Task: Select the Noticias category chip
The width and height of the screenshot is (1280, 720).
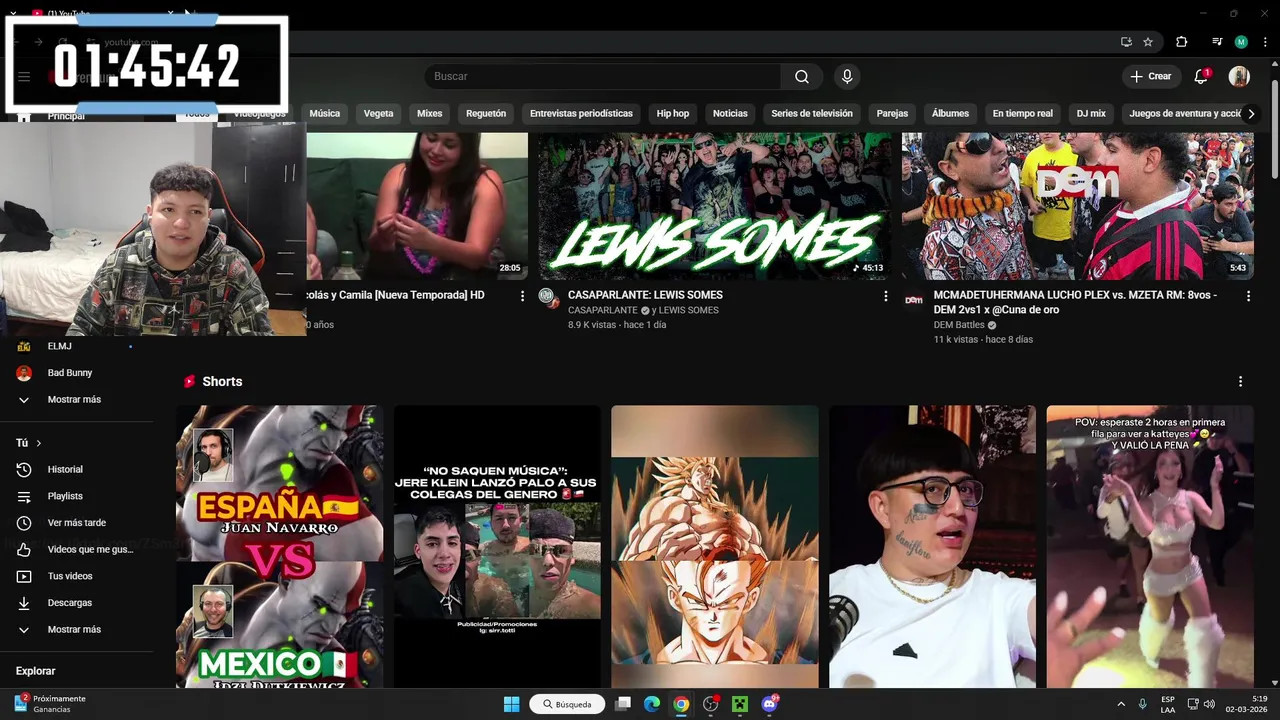Action: point(730,114)
